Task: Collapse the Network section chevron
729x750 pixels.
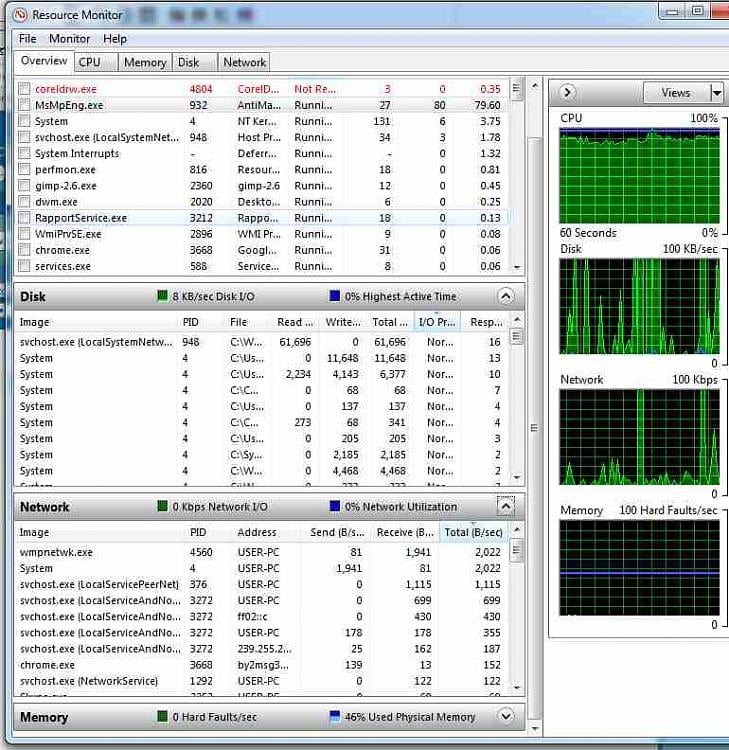Action: click(x=506, y=506)
